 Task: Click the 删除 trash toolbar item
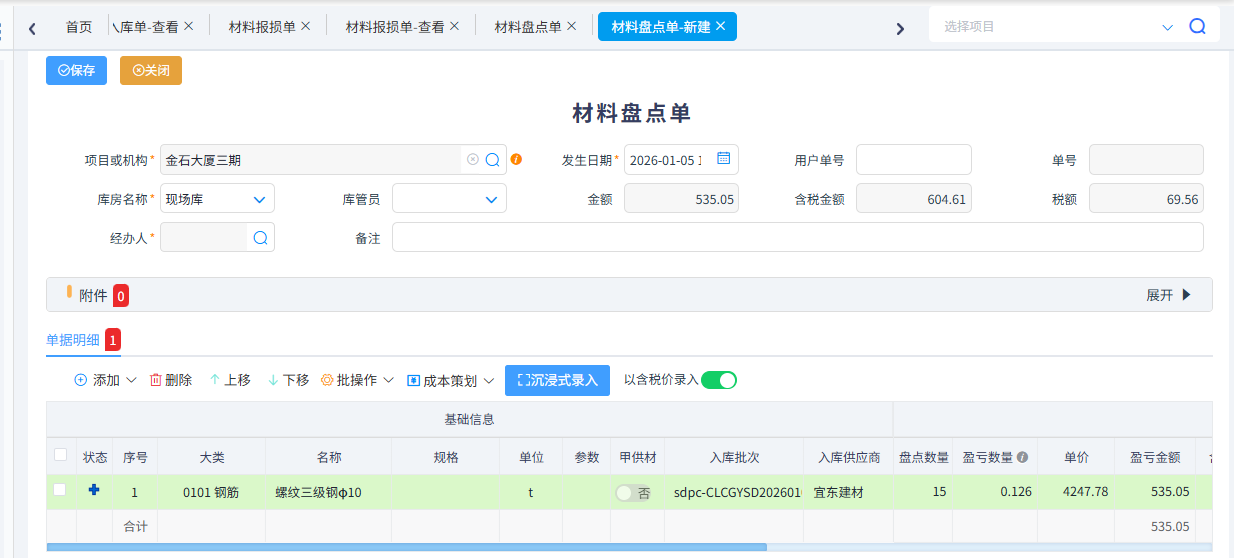pos(171,380)
